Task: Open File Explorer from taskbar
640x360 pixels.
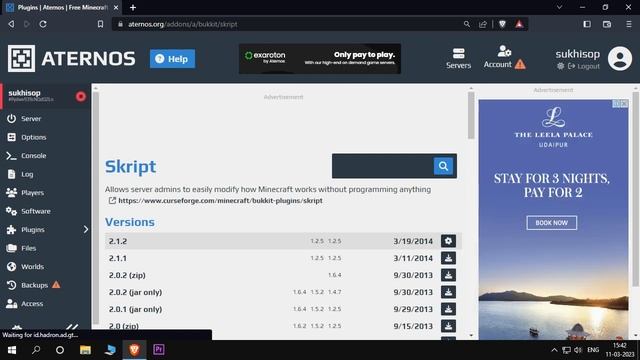Action: (x=85, y=350)
